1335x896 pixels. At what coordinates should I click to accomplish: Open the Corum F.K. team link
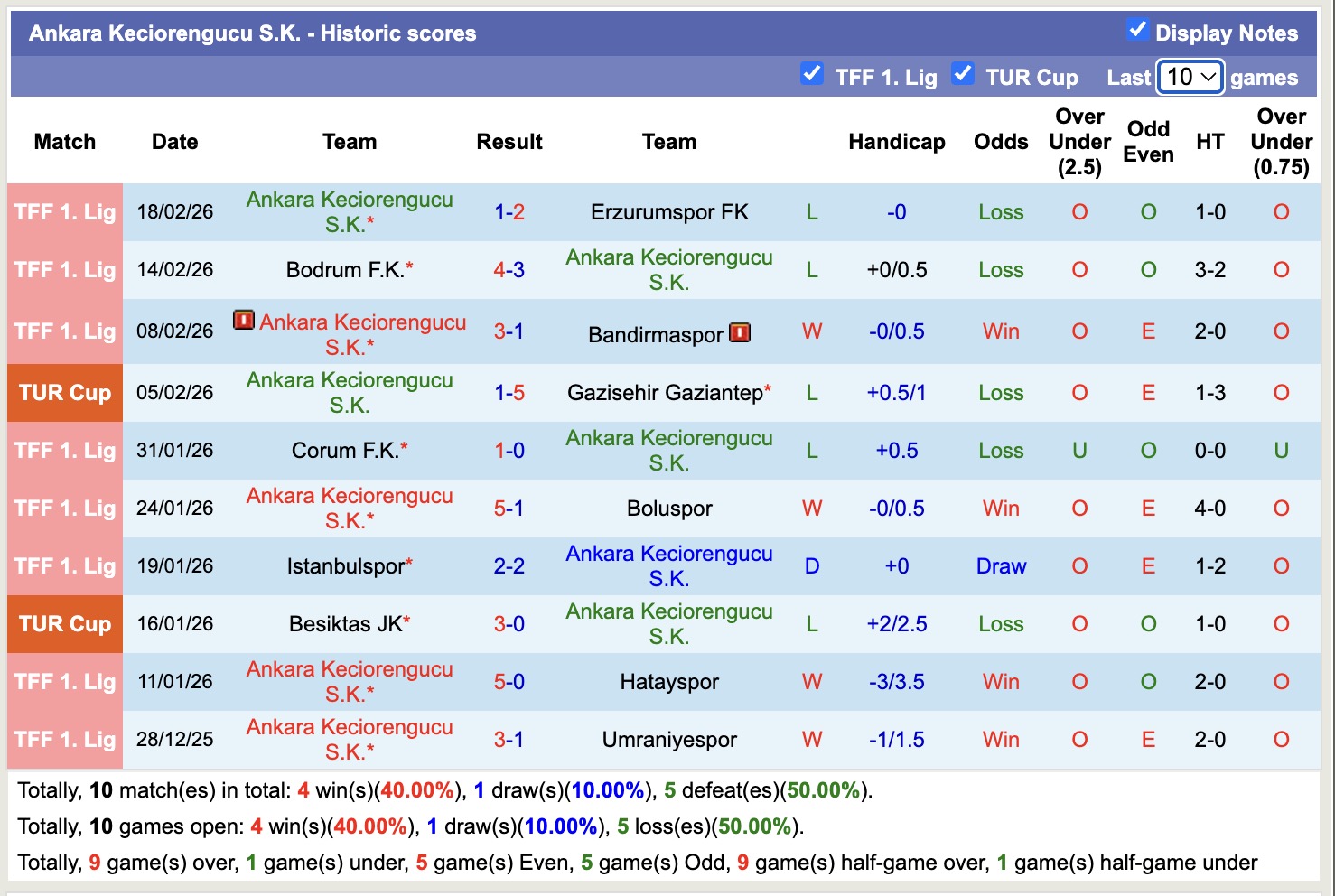point(348,450)
